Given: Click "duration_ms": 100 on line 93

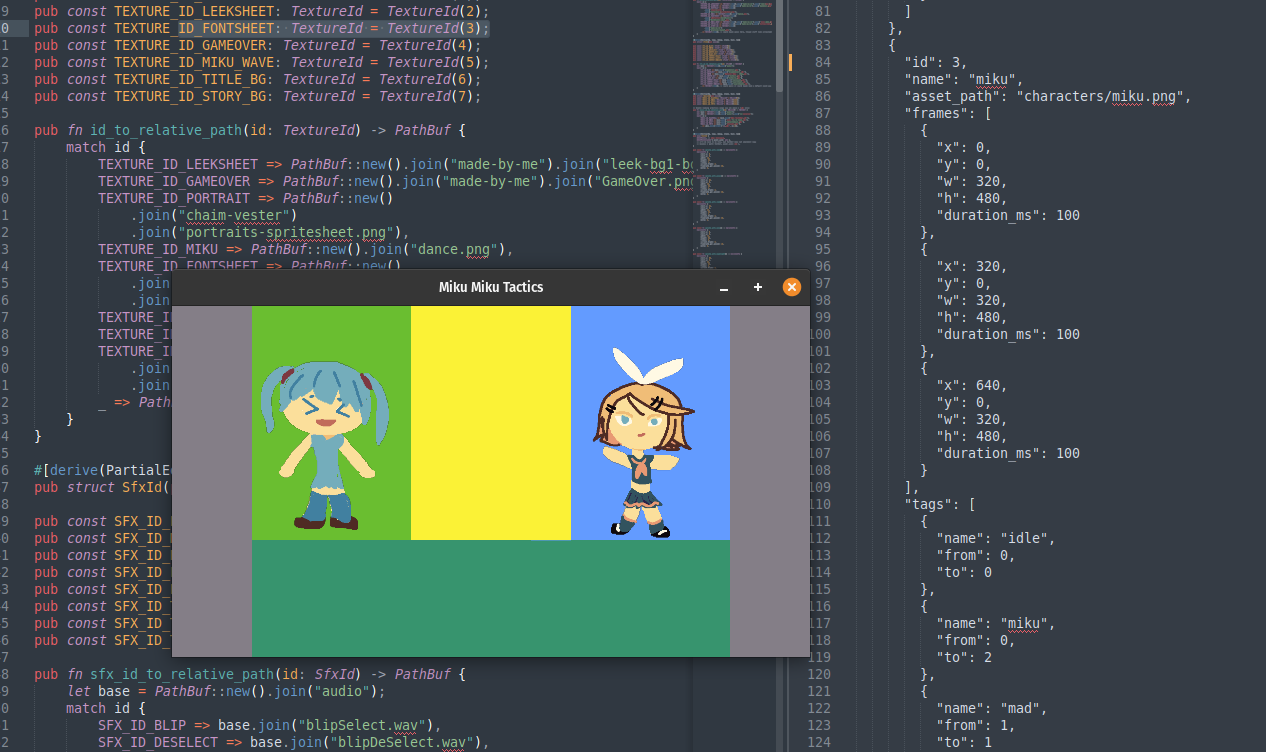Looking at the screenshot, I should point(1008,215).
